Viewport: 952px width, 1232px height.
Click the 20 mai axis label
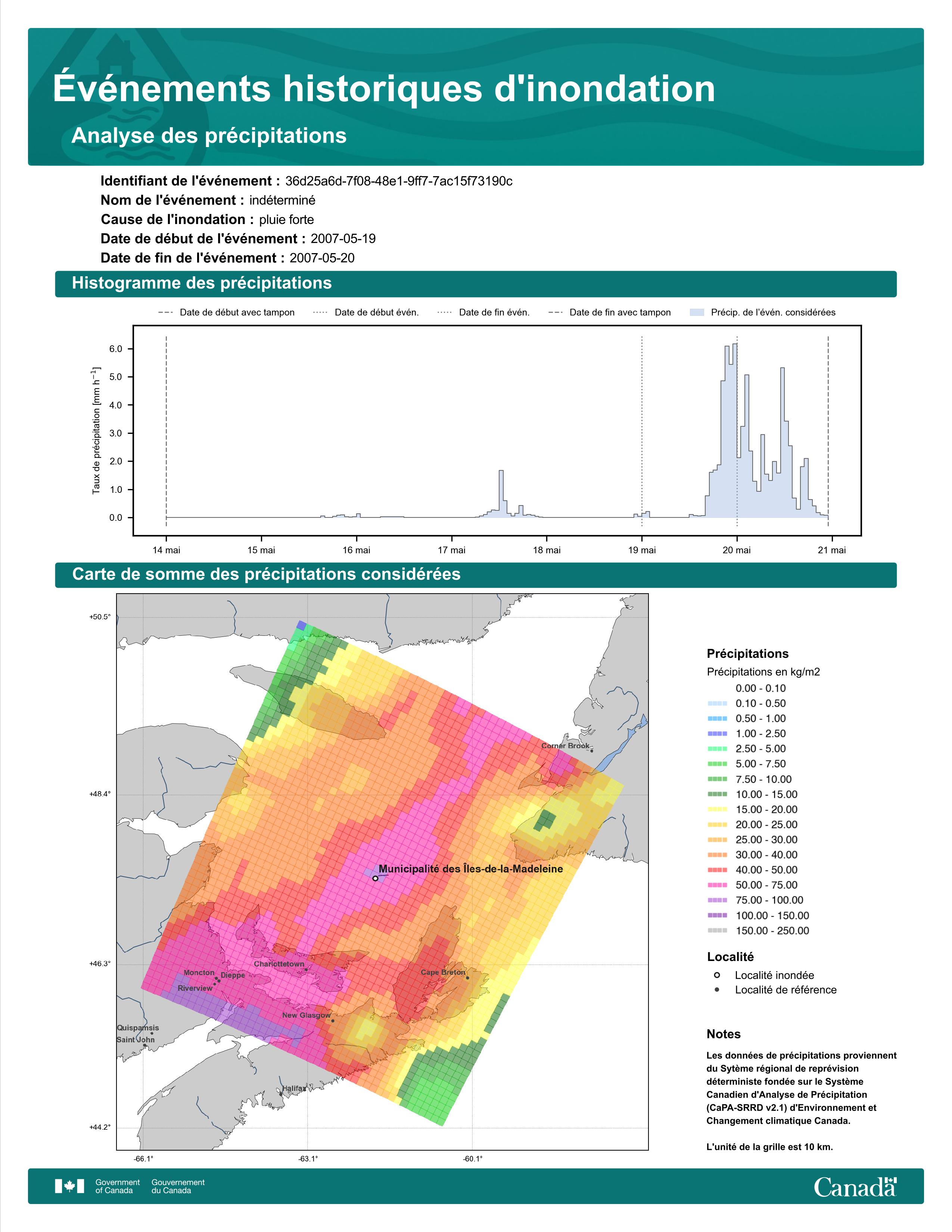coord(737,550)
